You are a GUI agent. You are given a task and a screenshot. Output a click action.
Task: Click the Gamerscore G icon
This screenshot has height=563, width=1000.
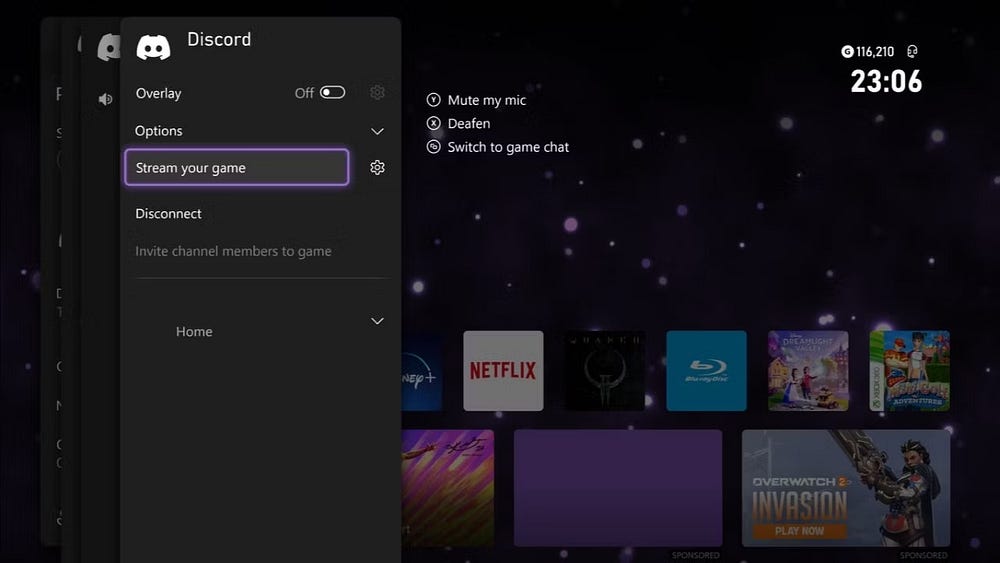click(847, 52)
